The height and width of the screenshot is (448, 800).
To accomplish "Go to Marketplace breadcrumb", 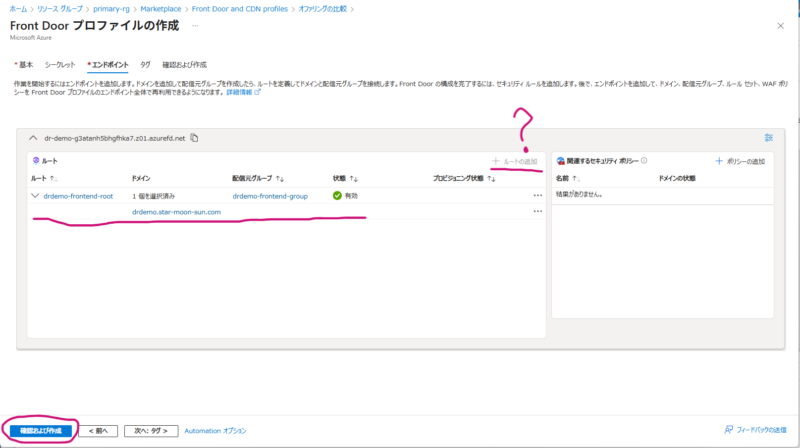I will point(161,9).
